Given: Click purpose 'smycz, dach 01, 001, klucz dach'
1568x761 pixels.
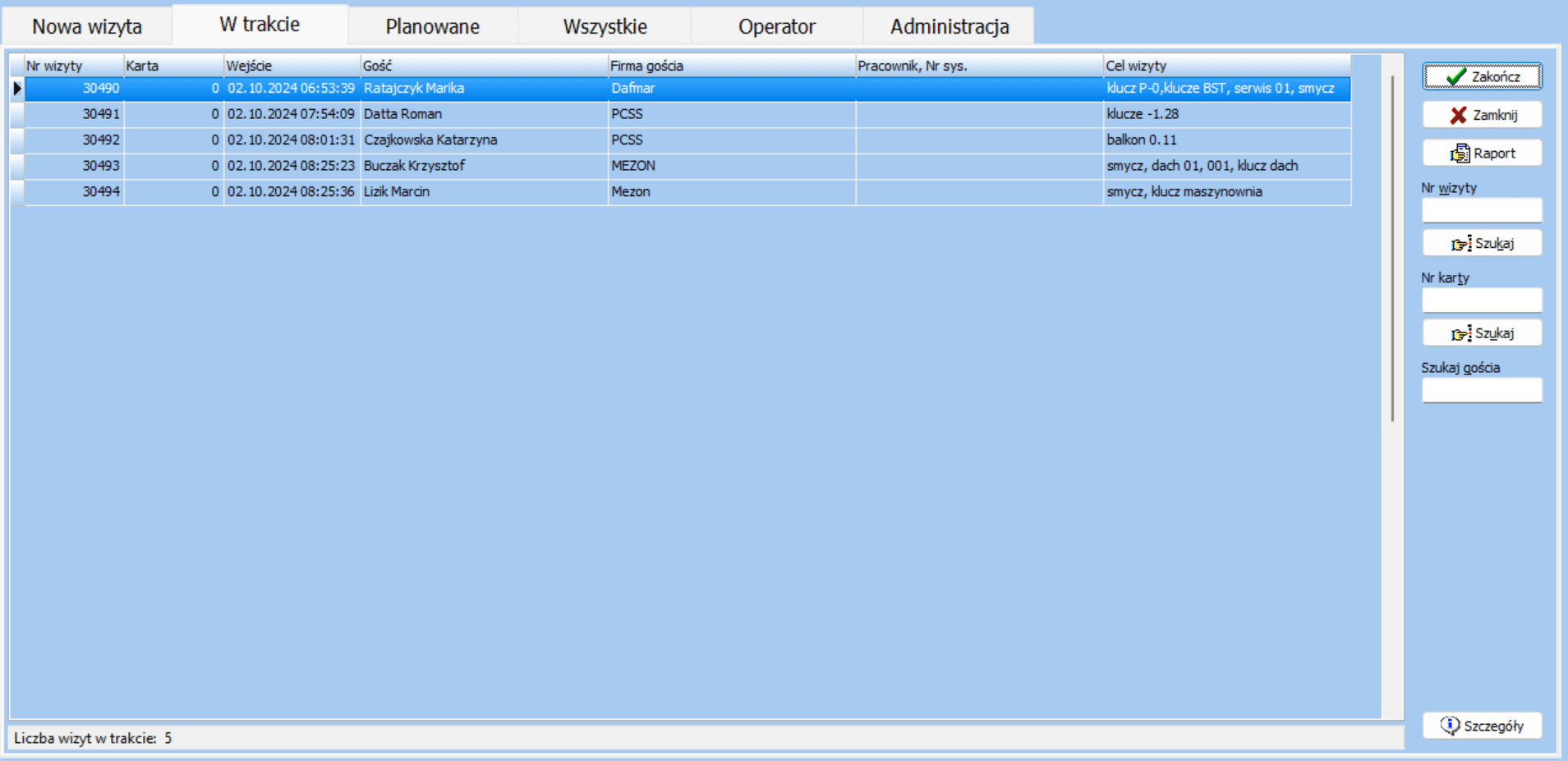Looking at the screenshot, I should 1202,166.
